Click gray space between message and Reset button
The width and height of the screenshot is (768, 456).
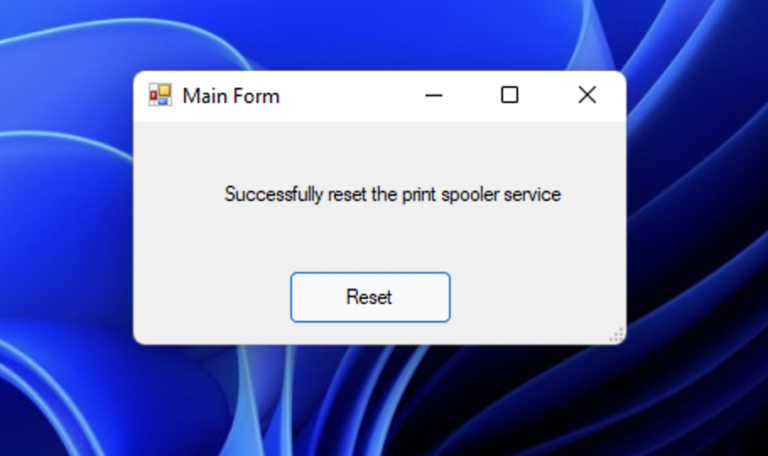point(380,240)
